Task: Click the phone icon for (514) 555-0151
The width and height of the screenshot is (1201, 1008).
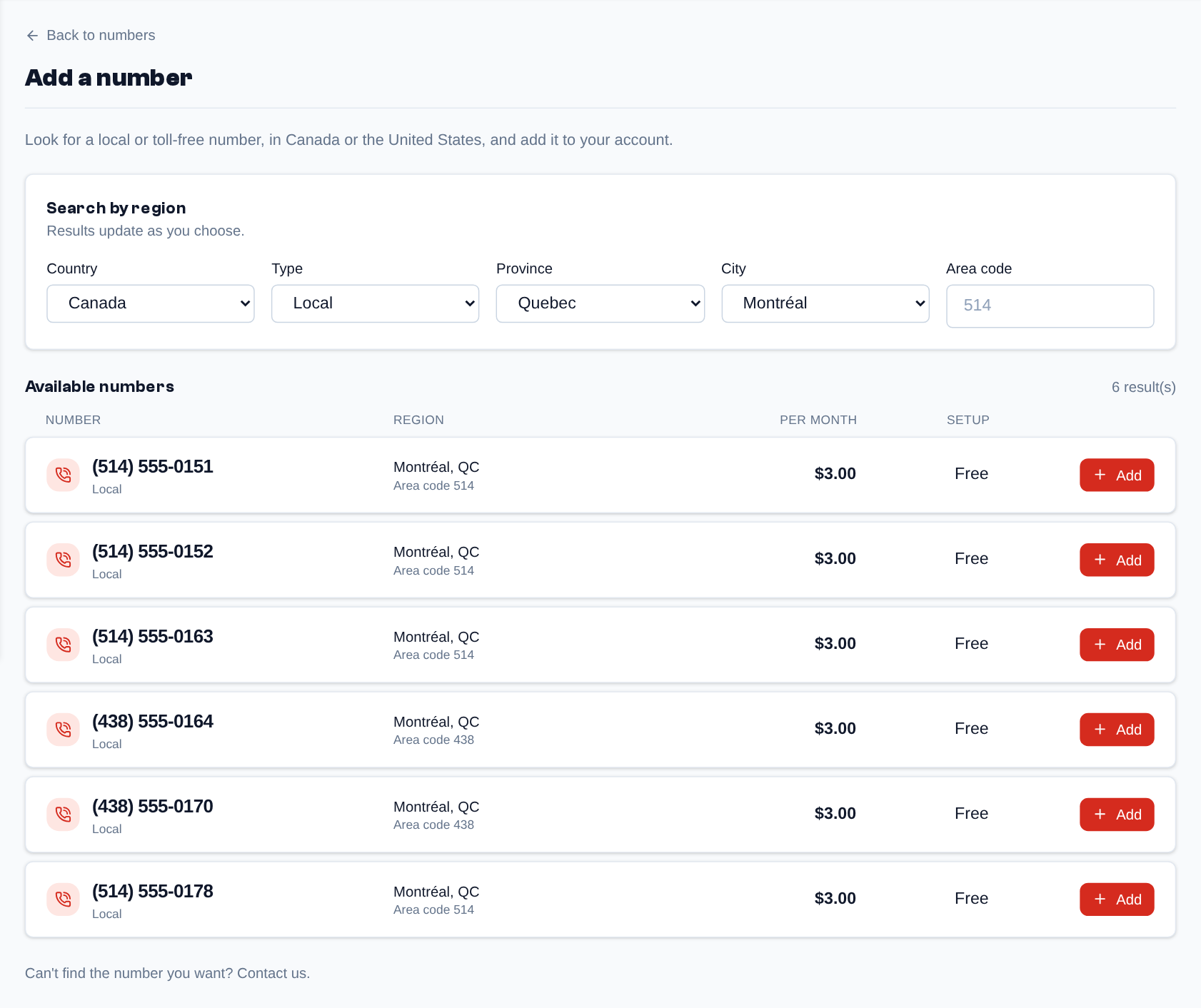Action: 64,475
